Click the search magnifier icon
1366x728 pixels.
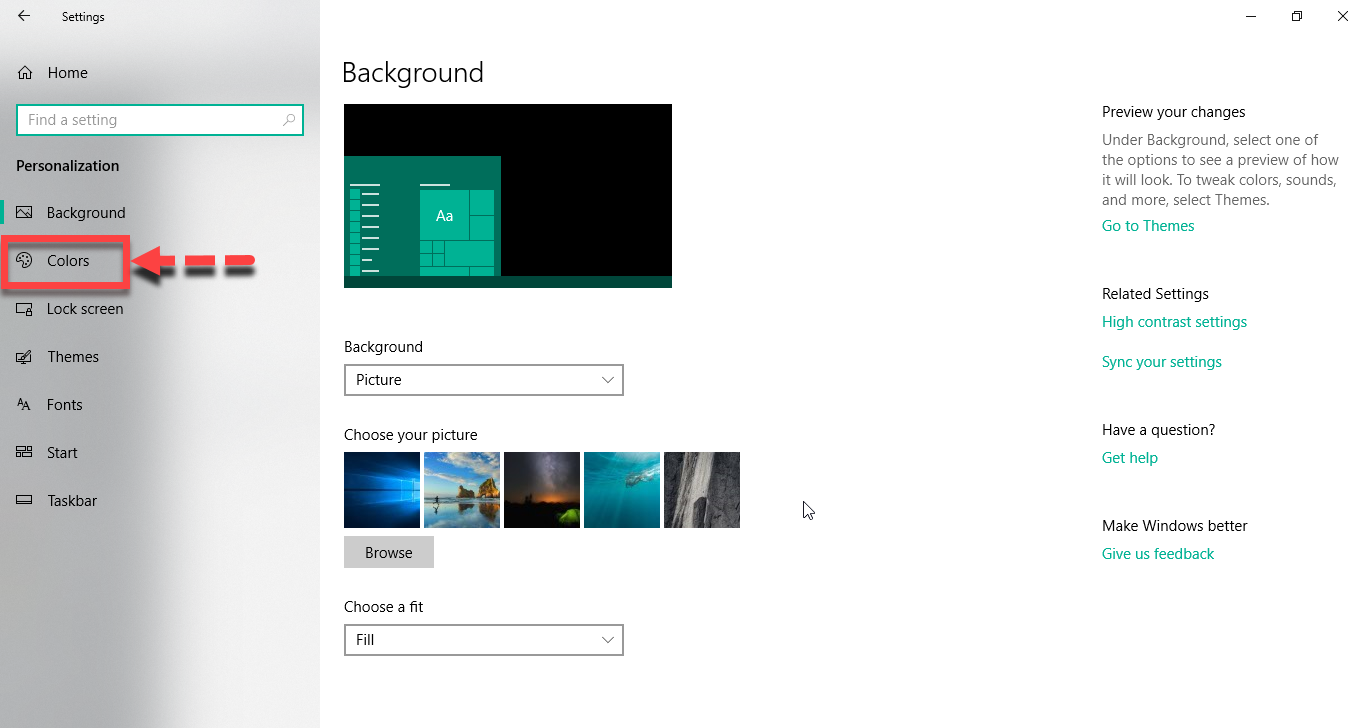tap(289, 120)
